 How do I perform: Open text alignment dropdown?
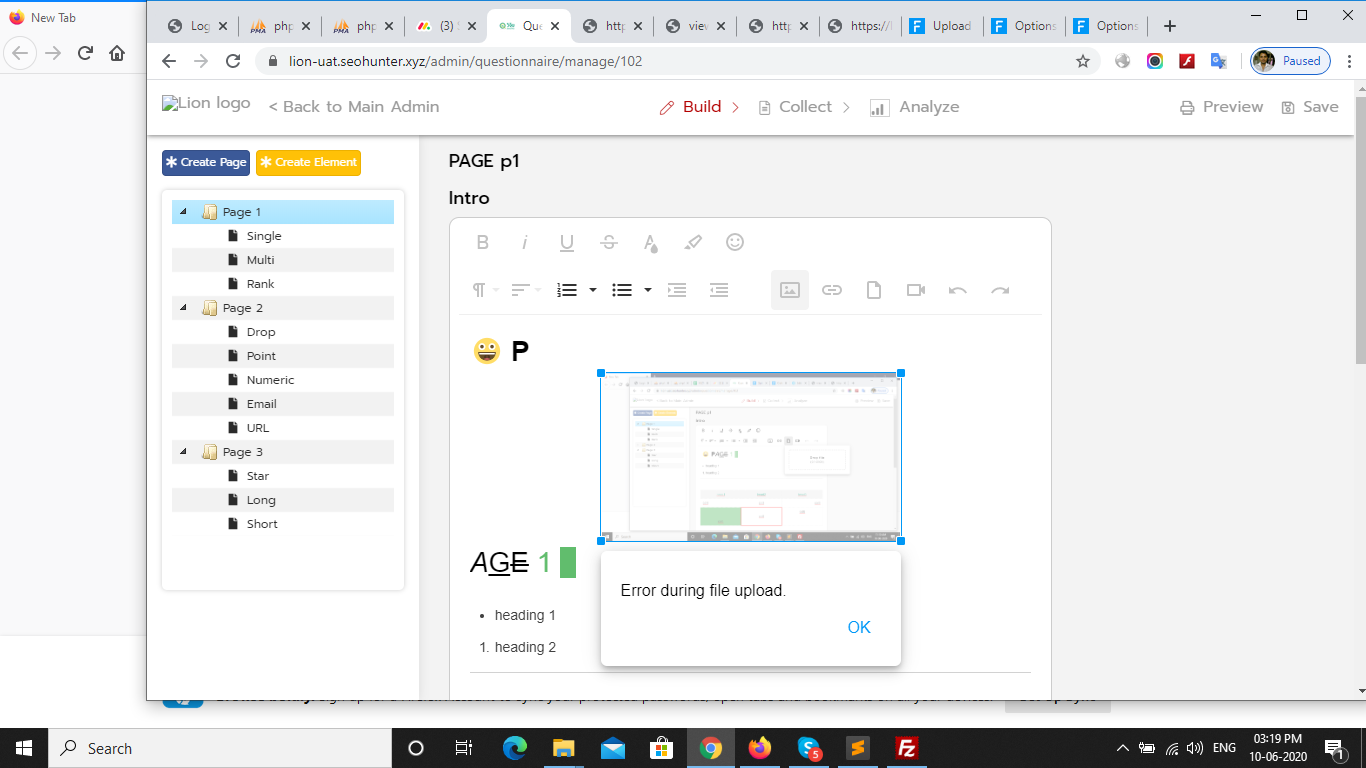pos(526,290)
